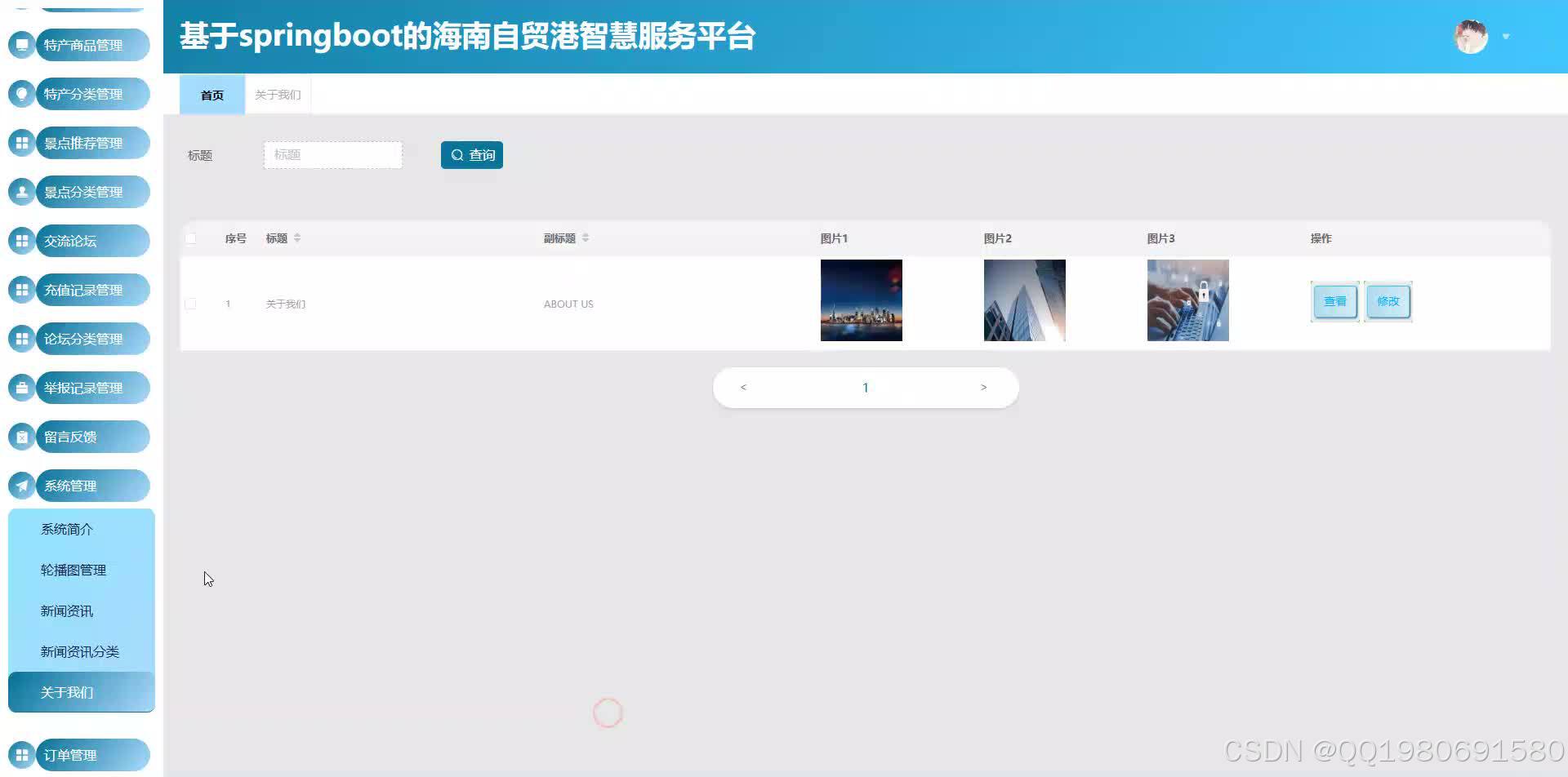Open 系统管理 via its paper-plane icon
Viewport: 1568px width, 777px height.
click(x=21, y=485)
